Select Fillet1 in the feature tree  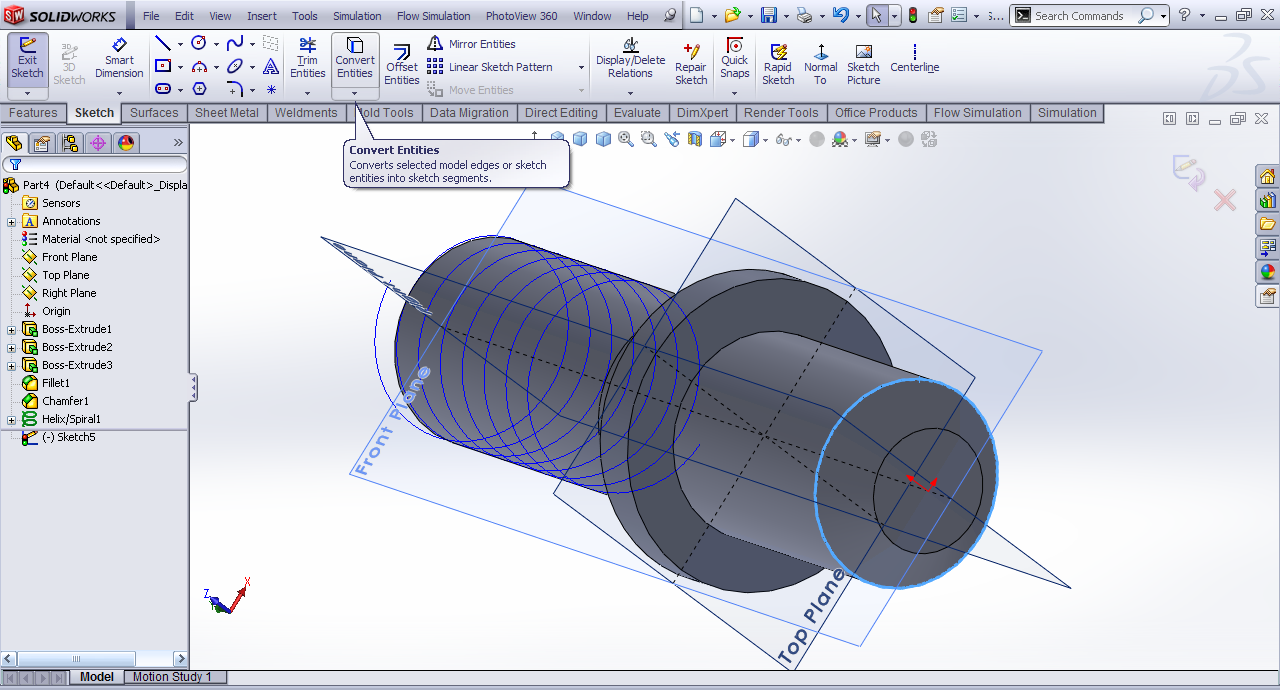(x=56, y=383)
